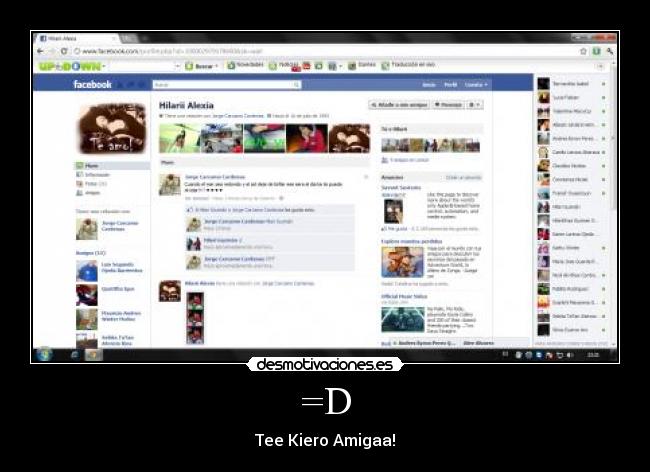Image resolution: width=650 pixels, height=472 pixels.
Task: Expand the gear options dropdown beside Mensaje
Action: coord(475,104)
